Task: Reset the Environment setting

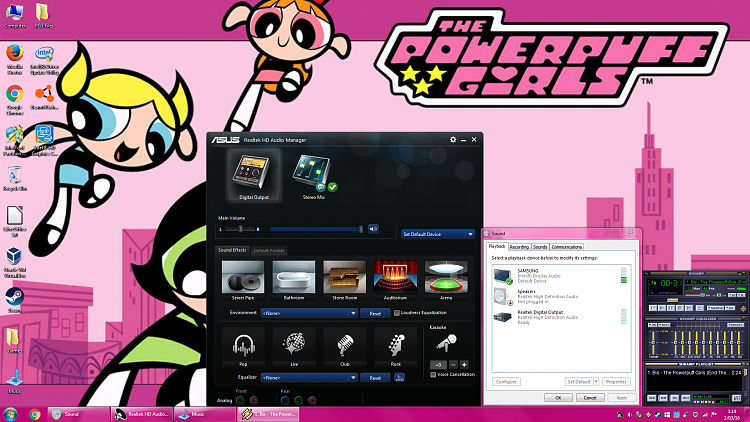Action: click(375, 313)
